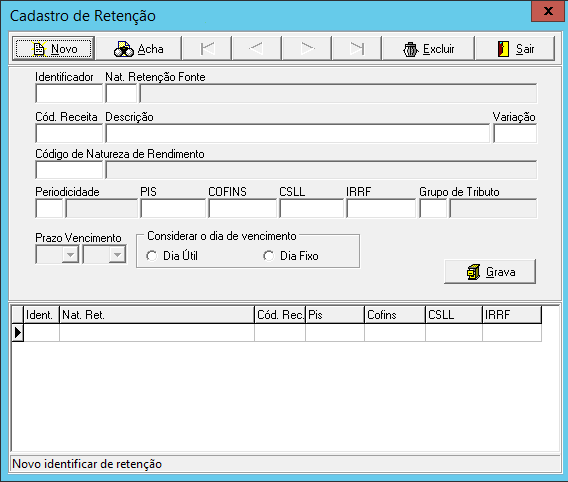Open the Acha search button

pos(138,48)
